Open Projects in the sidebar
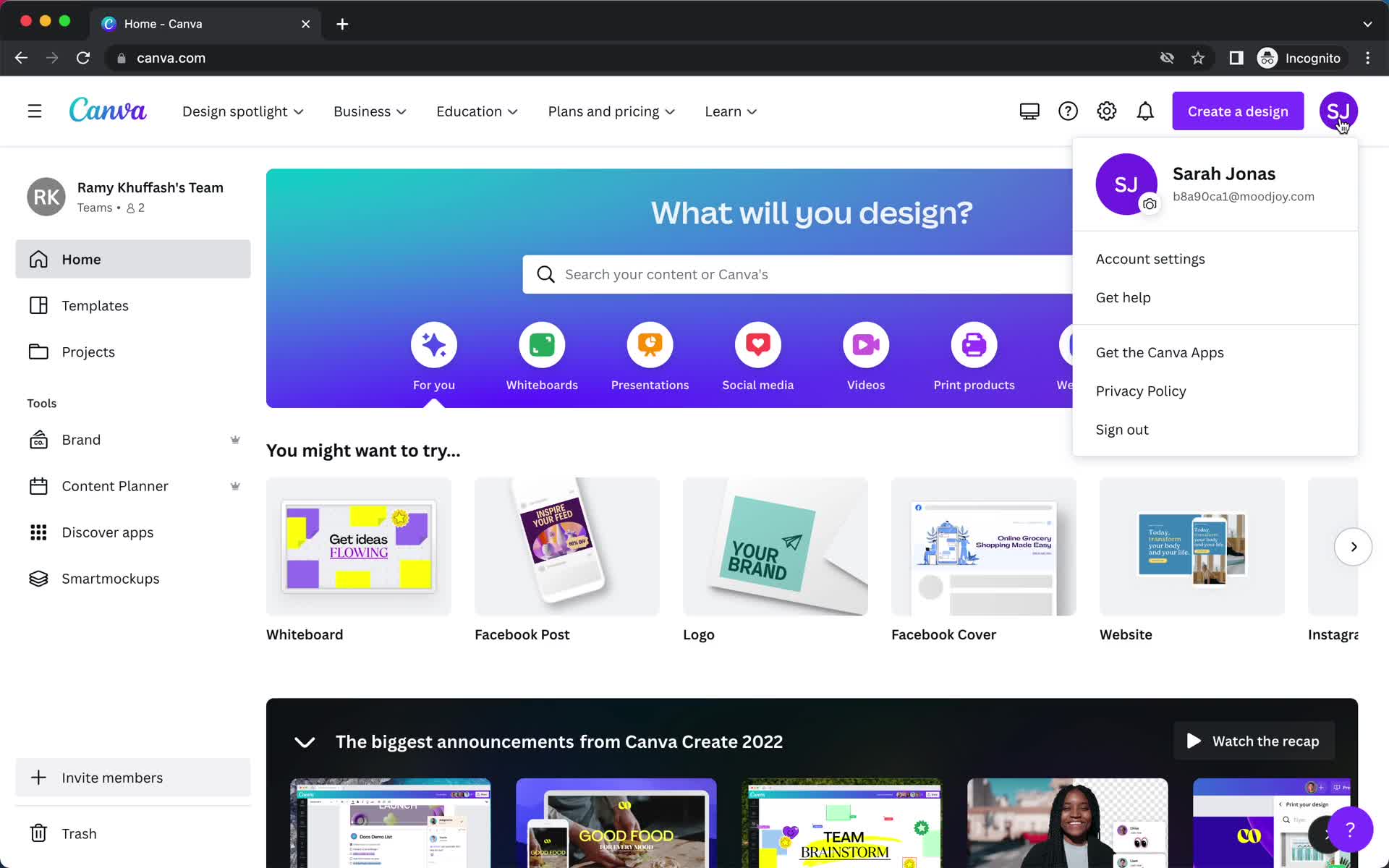The height and width of the screenshot is (868, 1389). 133,352
